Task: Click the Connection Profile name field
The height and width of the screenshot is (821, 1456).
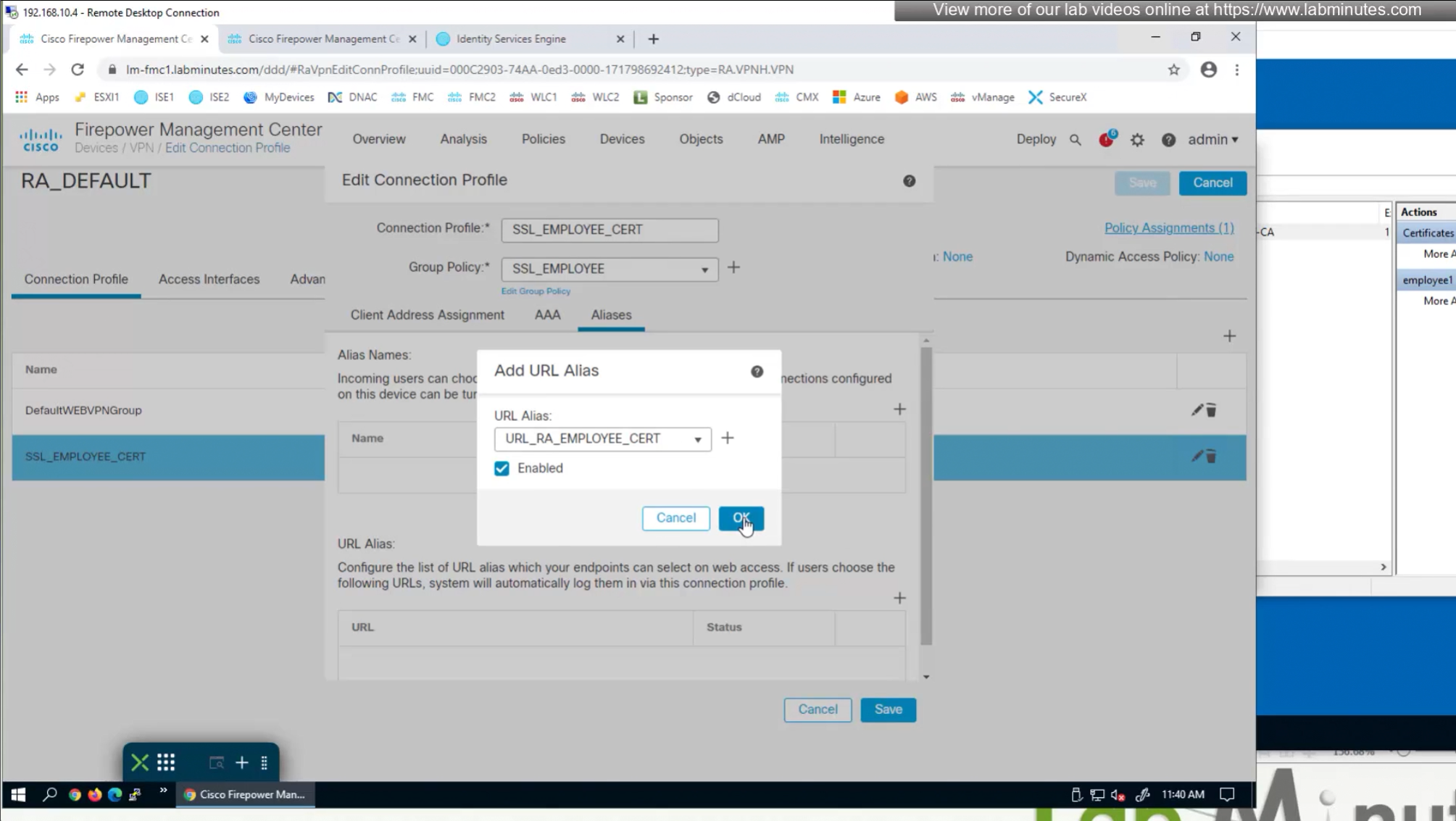Action: coord(609,230)
